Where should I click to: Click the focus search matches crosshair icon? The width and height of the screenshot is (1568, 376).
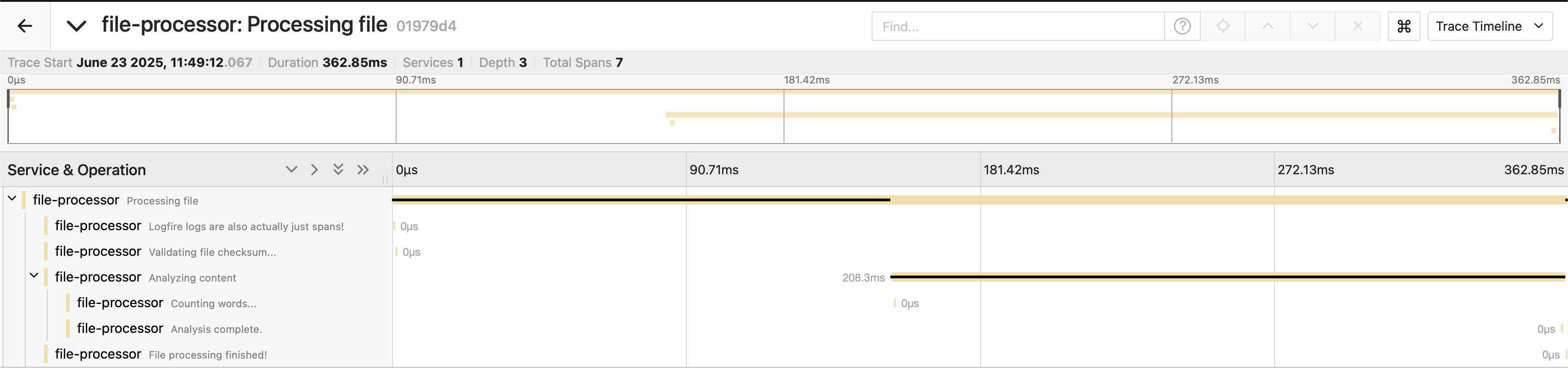(1223, 26)
